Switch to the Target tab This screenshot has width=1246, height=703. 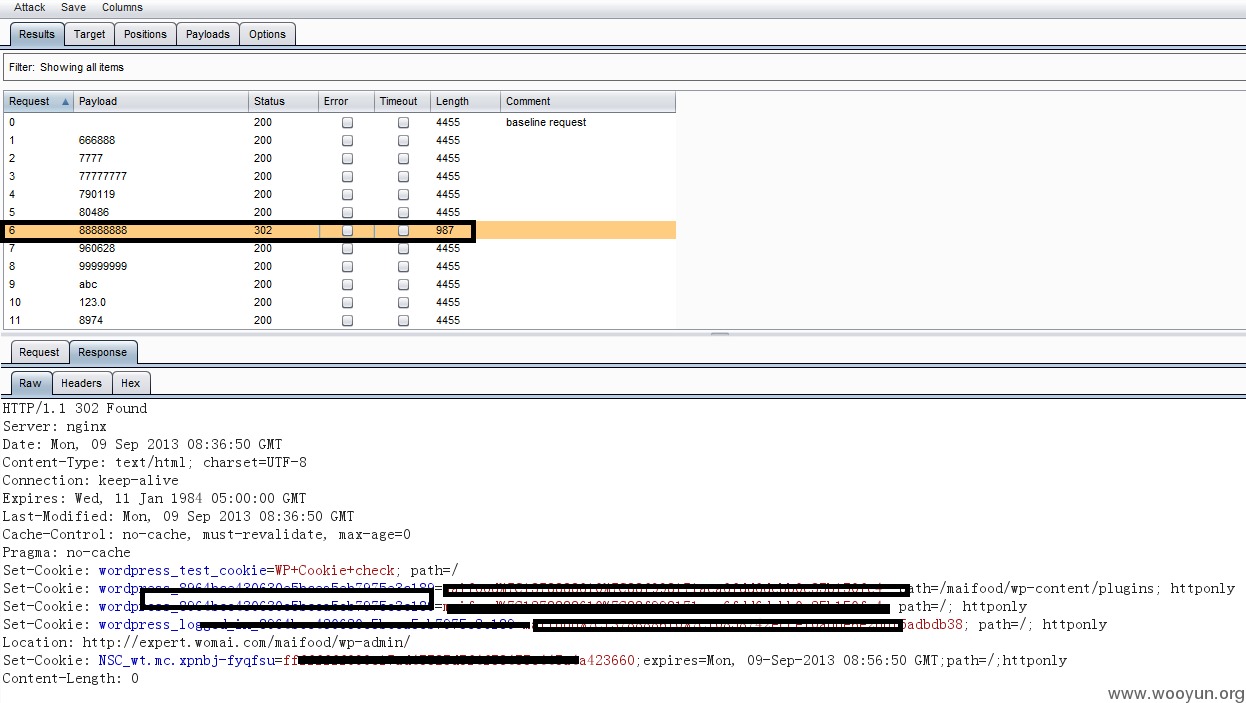89,34
